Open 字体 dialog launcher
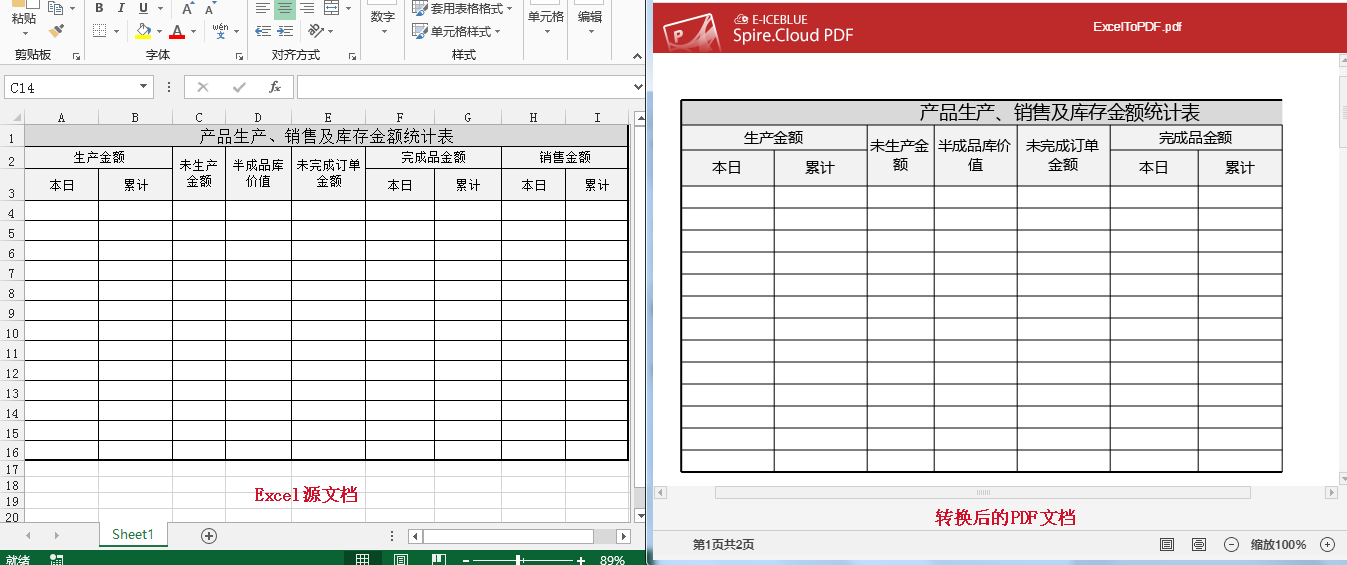The image size is (1347, 565). tap(240, 57)
